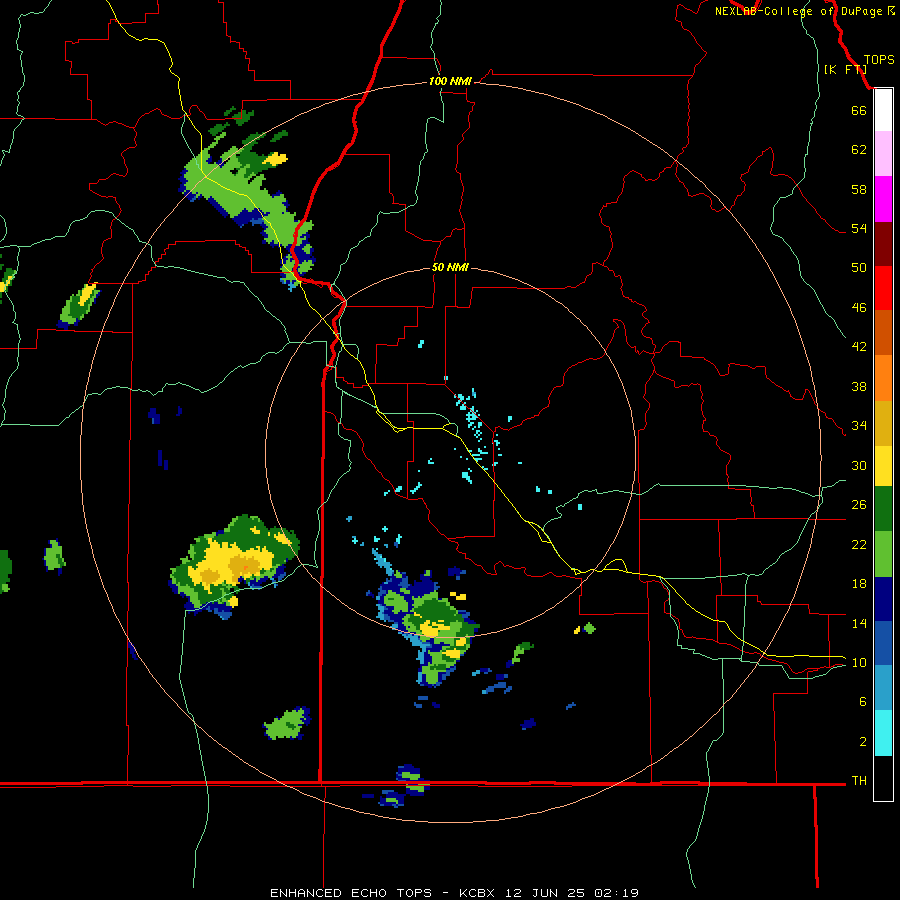900x900 pixels.
Task: Click the '62' legend value
Action: [859, 150]
